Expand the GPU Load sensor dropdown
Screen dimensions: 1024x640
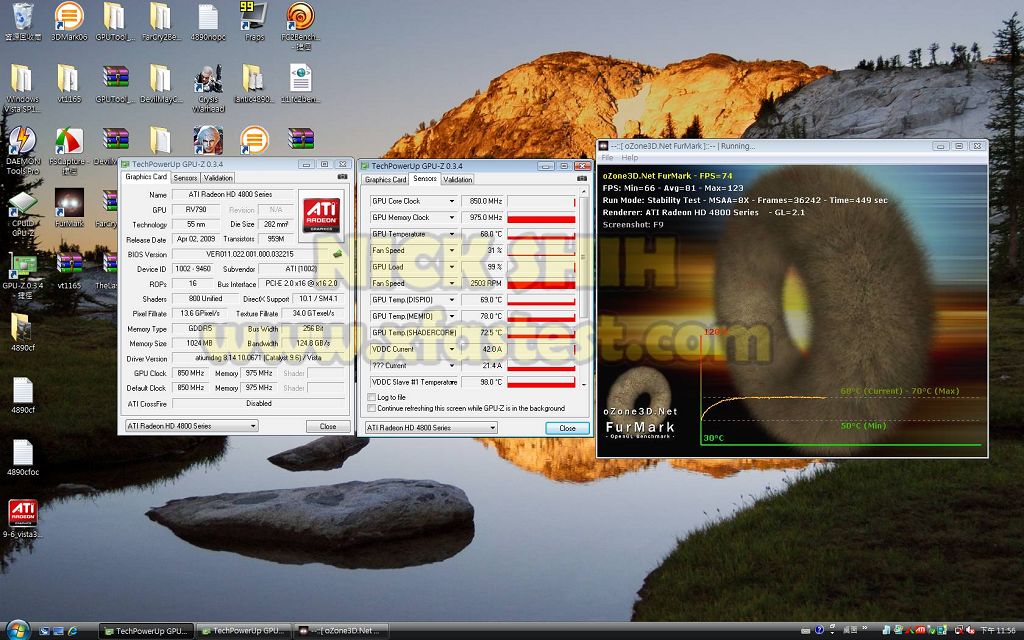[452, 267]
